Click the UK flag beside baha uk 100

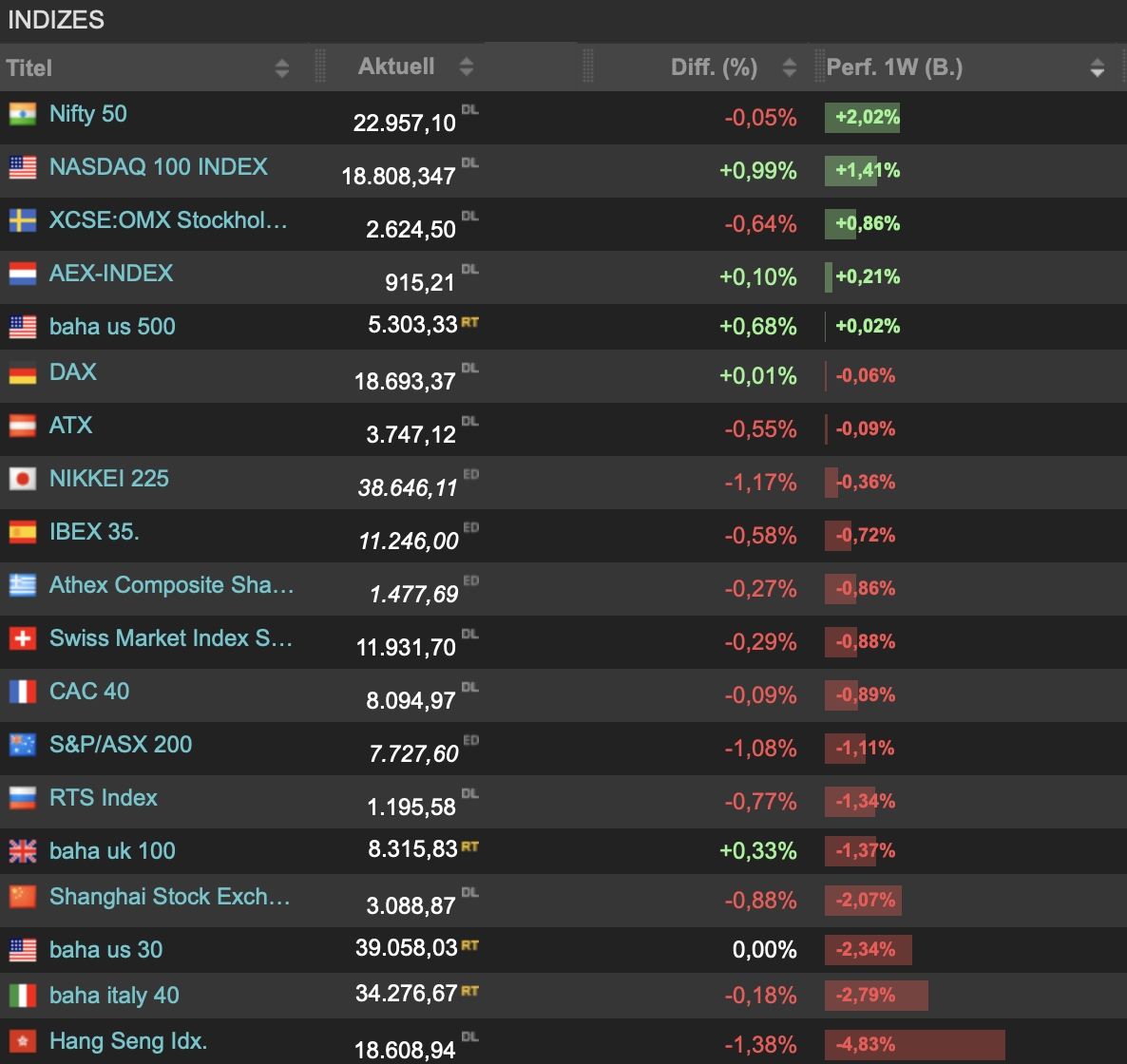tap(23, 851)
